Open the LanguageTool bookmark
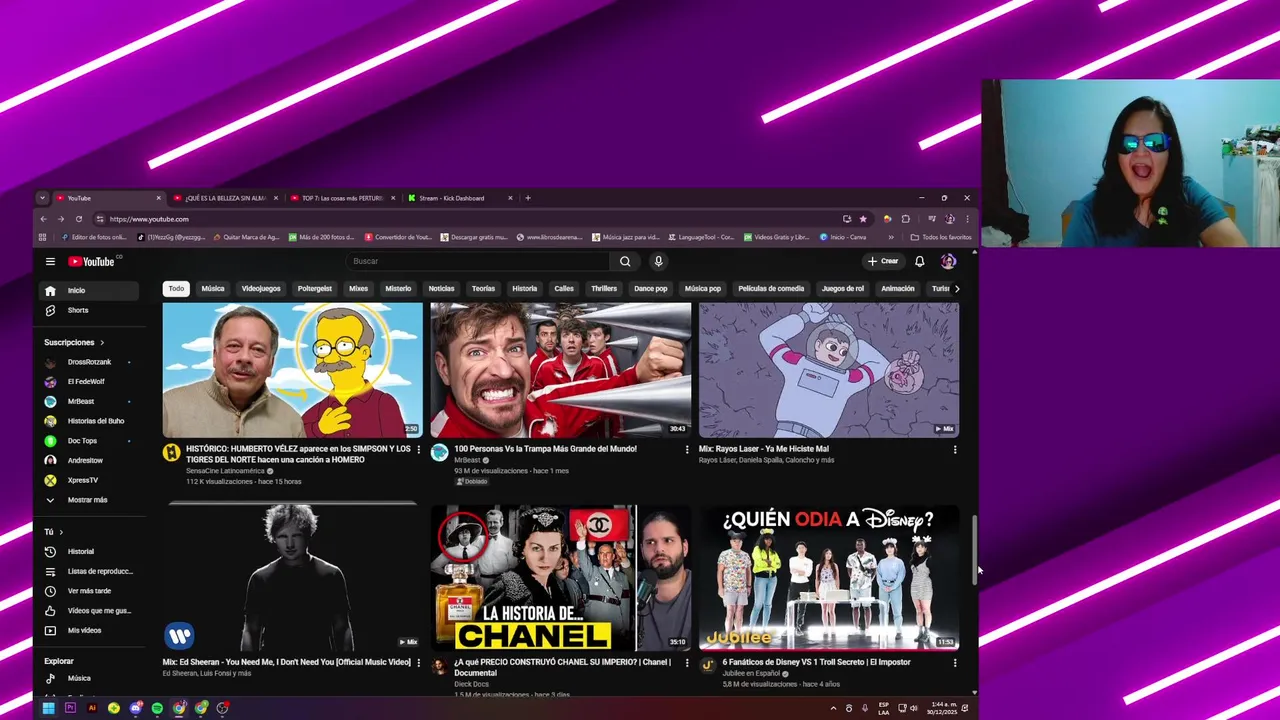 (700, 237)
